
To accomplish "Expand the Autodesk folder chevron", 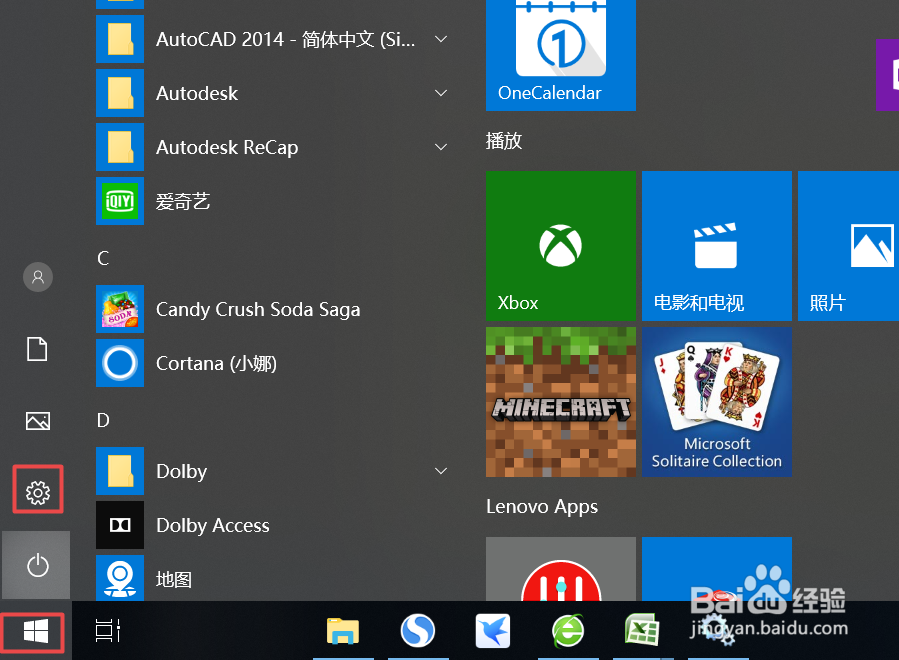I will pyautogui.click(x=441, y=93).
